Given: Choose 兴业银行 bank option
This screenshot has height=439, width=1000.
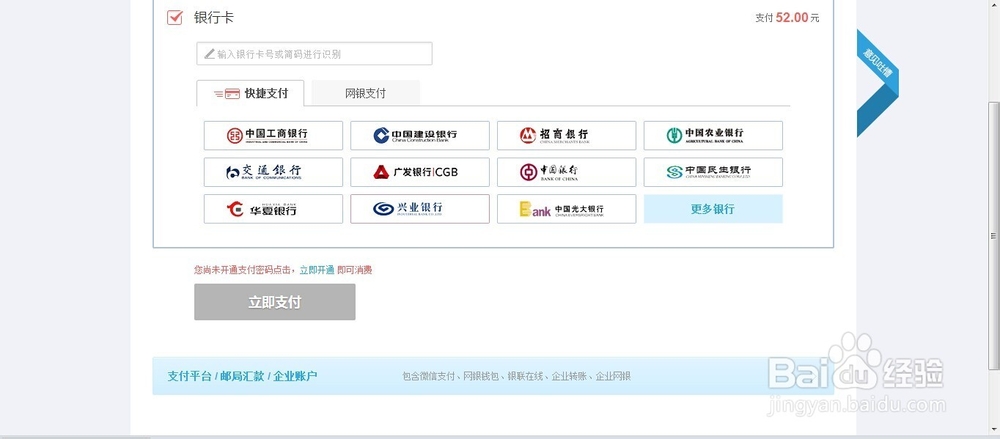Looking at the screenshot, I should click(420, 209).
